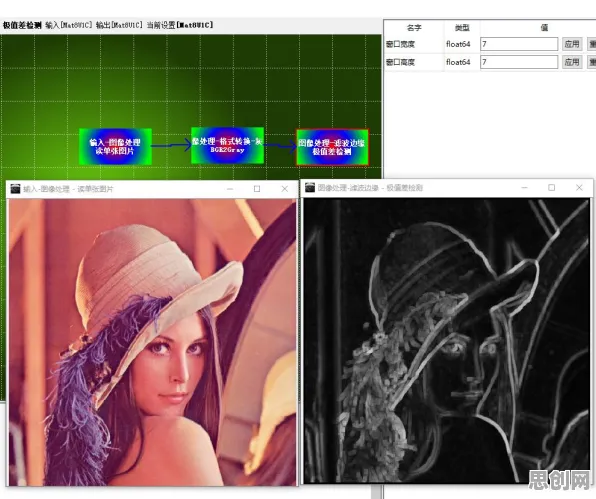This screenshot has width=596, height=499.
Task: Select the 读单张图片 input node
Action: [115, 147]
